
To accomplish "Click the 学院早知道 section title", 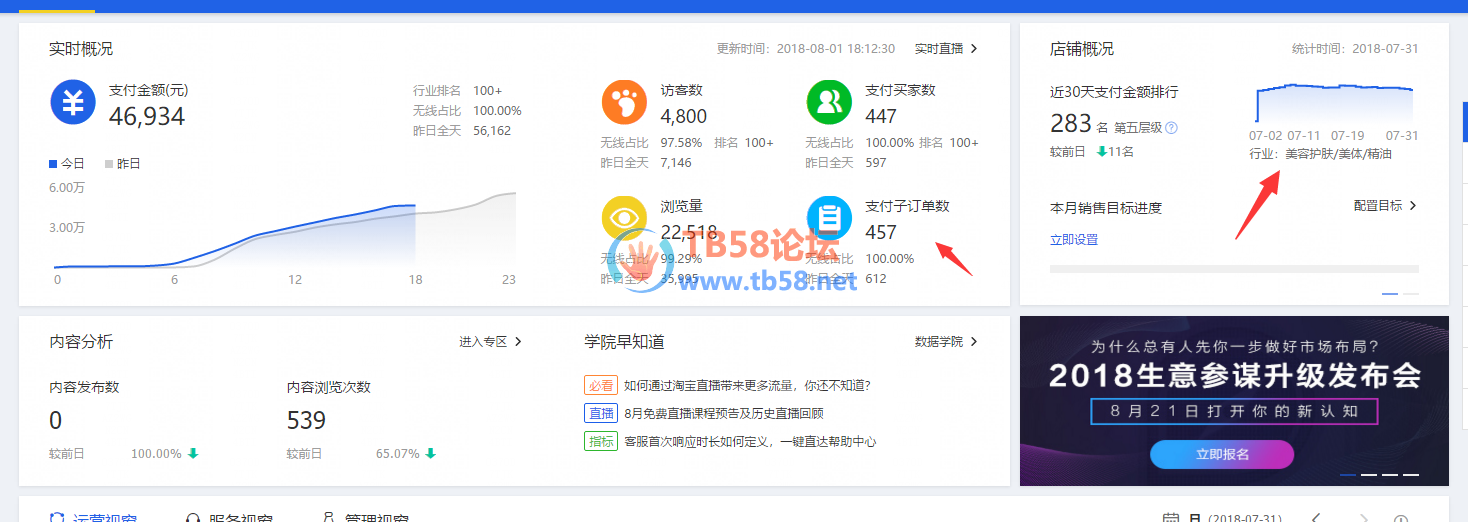I will click(x=624, y=342).
